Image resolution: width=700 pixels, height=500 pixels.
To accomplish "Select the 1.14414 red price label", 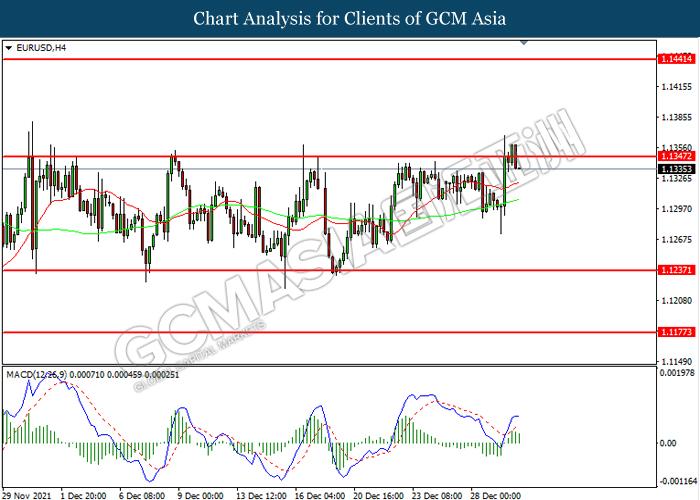I will [676, 58].
